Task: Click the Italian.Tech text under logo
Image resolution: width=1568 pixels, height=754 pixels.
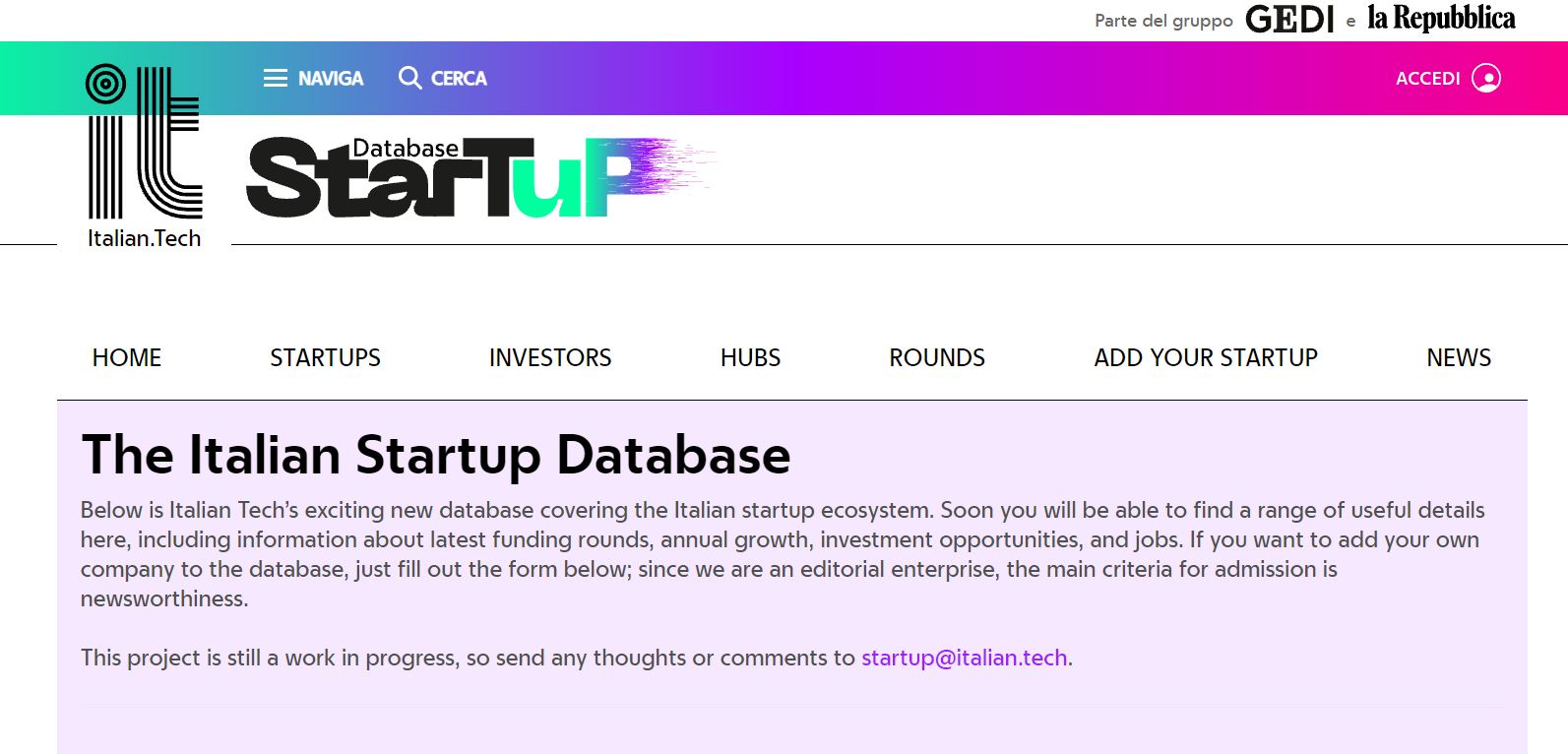Action: [x=144, y=238]
